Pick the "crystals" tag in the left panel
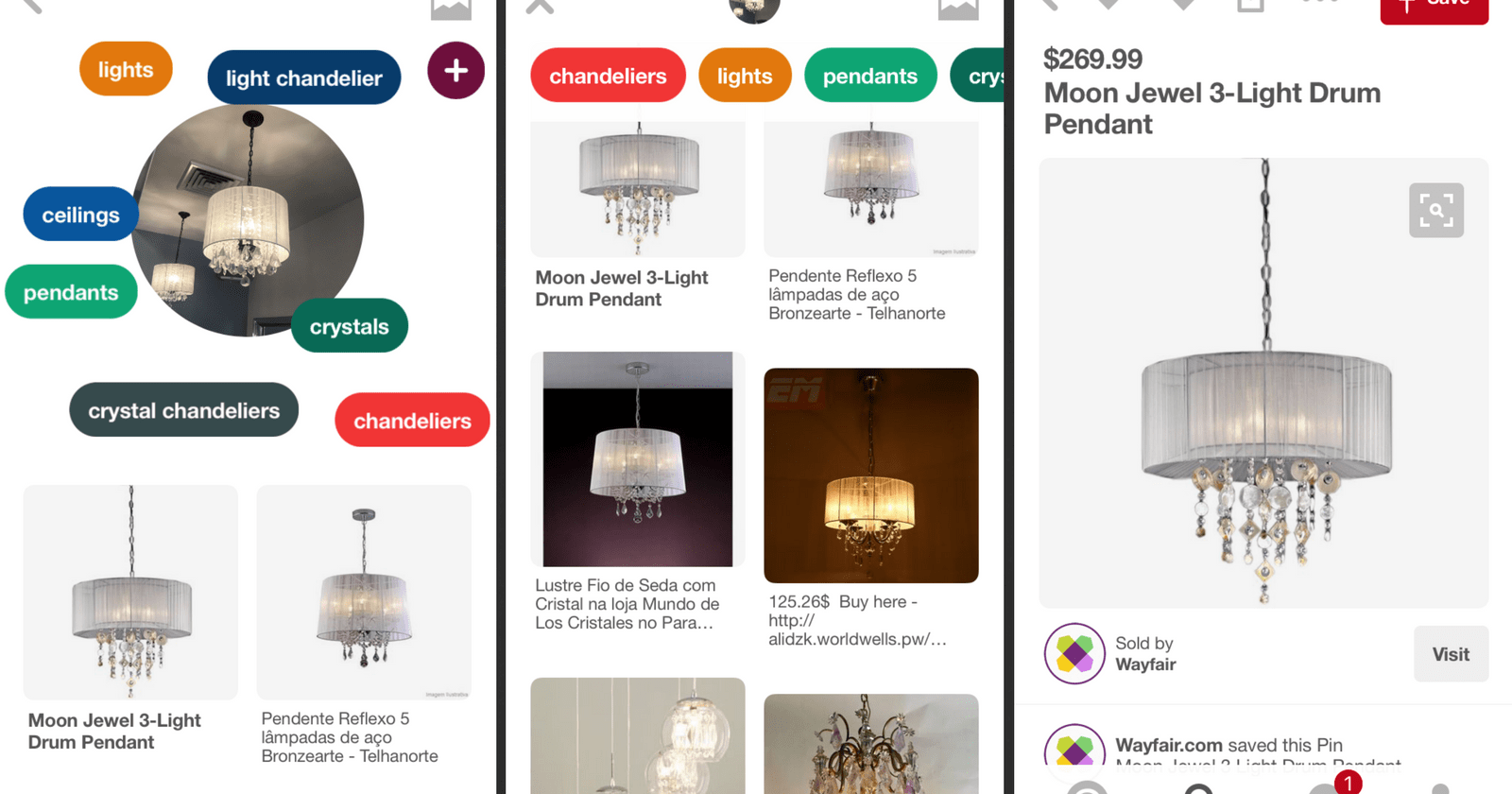This screenshot has width=1512, height=794. pos(349,326)
